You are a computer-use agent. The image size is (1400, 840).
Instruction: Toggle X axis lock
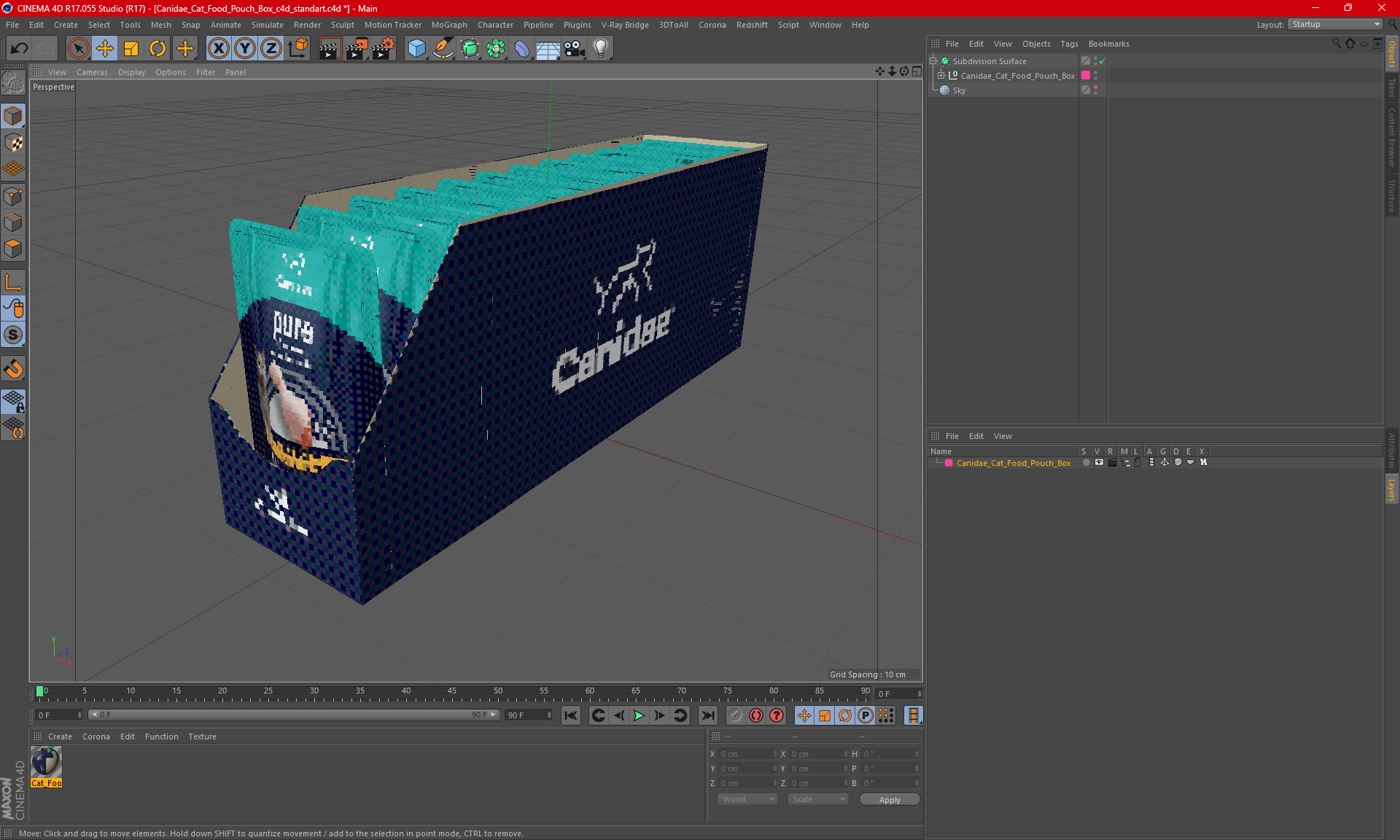click(218, 49)
